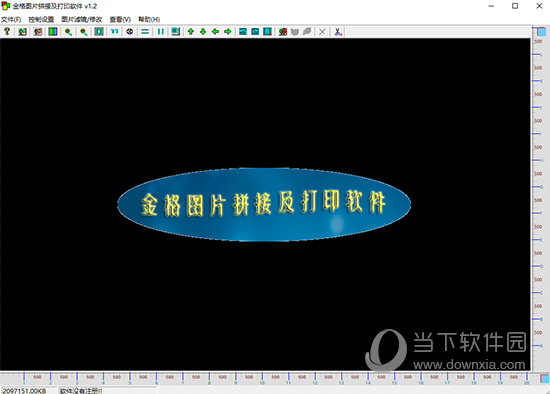Click the second red picture toolbar icon
Viewport: 550px width, 394px height.
coord(38,32)
